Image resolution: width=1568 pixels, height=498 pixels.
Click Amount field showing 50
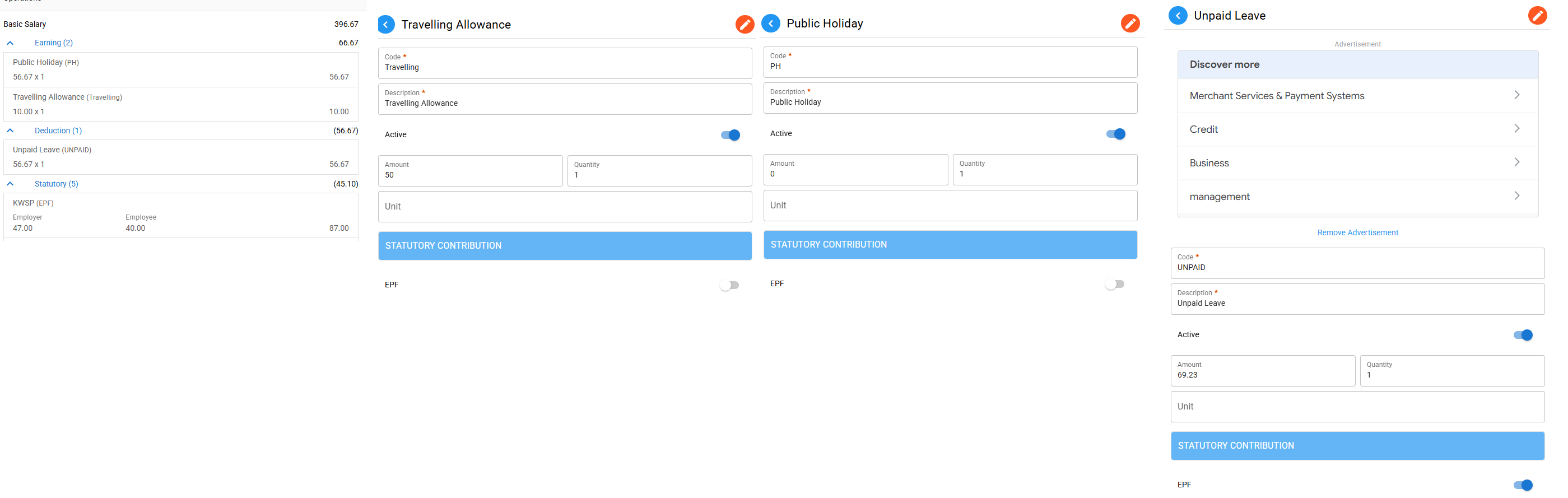[x=470, y=170]
